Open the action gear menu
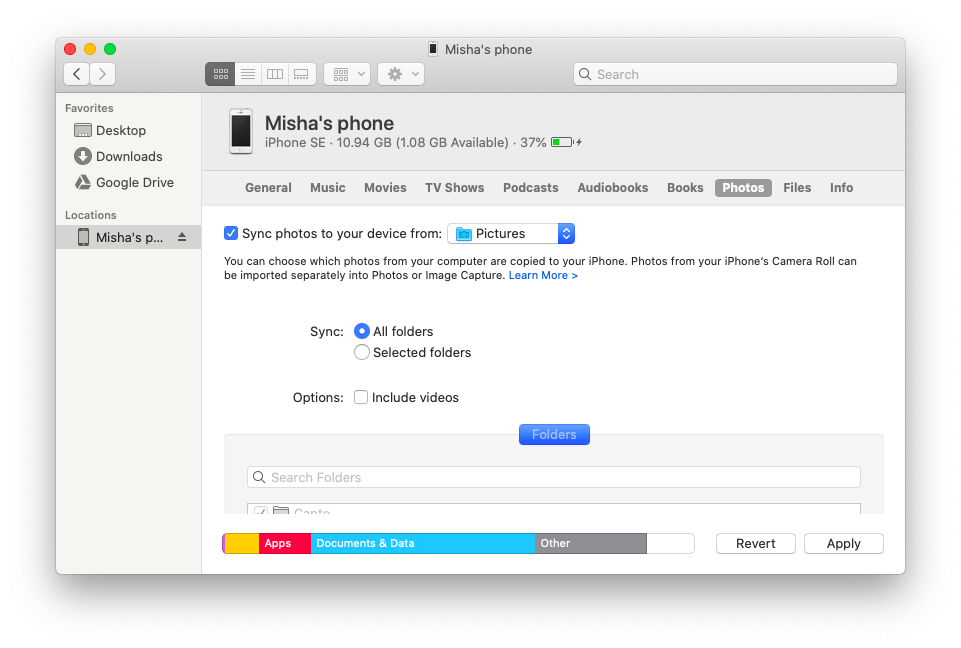Image resolution: width=961 pixels, height=648 pixels. click(x=394, y=74)
